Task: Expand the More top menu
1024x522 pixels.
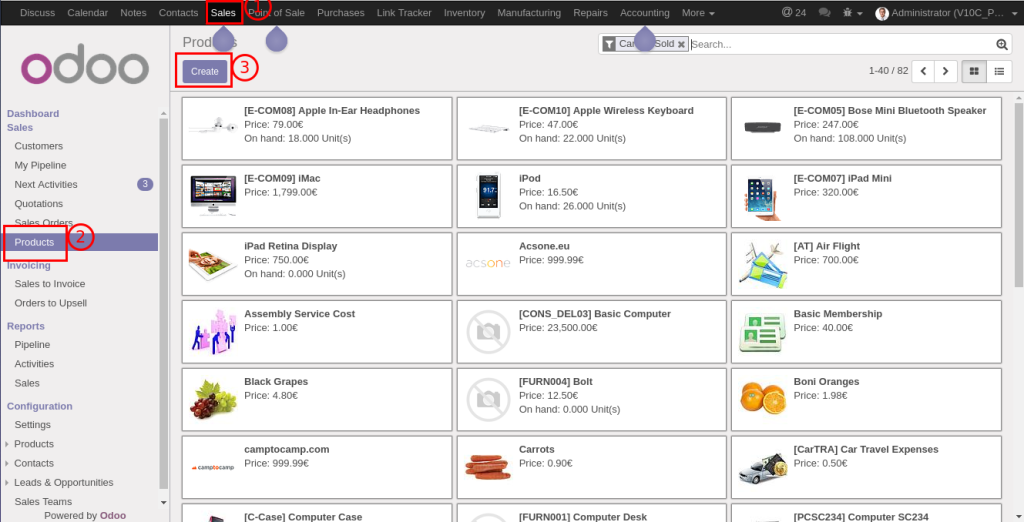Action: click(697, 12)
